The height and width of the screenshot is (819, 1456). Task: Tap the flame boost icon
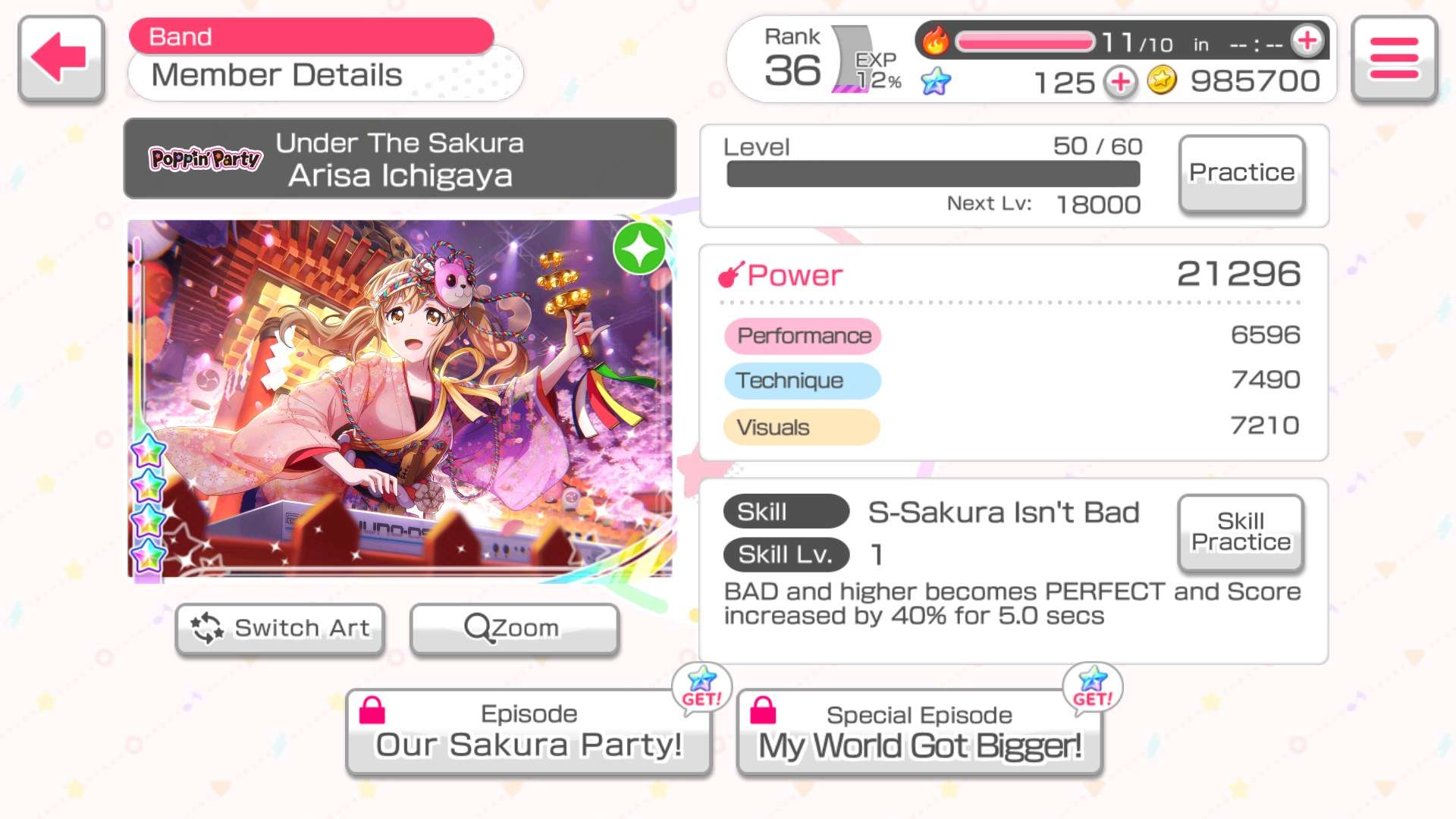[936, 41]
